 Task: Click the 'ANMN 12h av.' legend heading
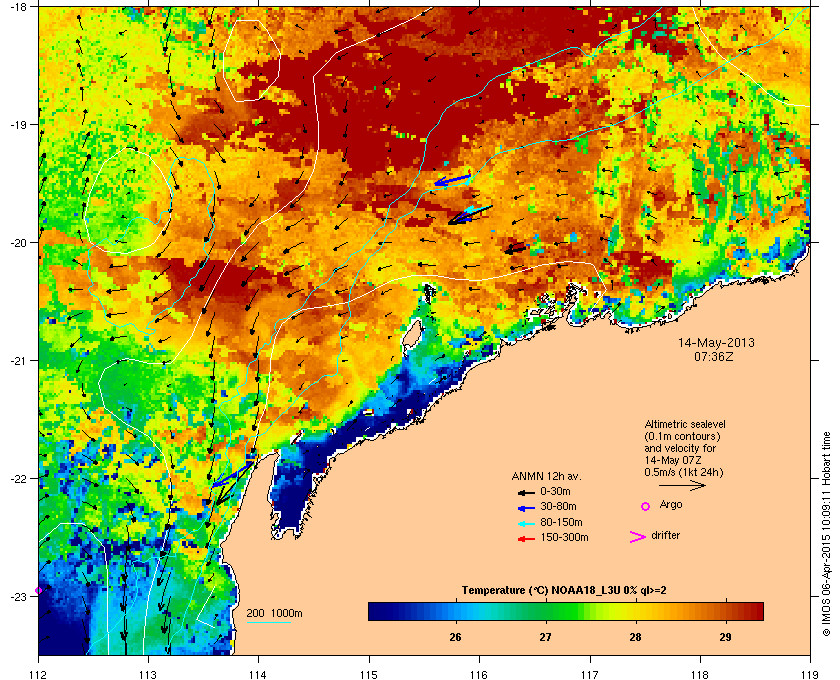pos(546,476)
